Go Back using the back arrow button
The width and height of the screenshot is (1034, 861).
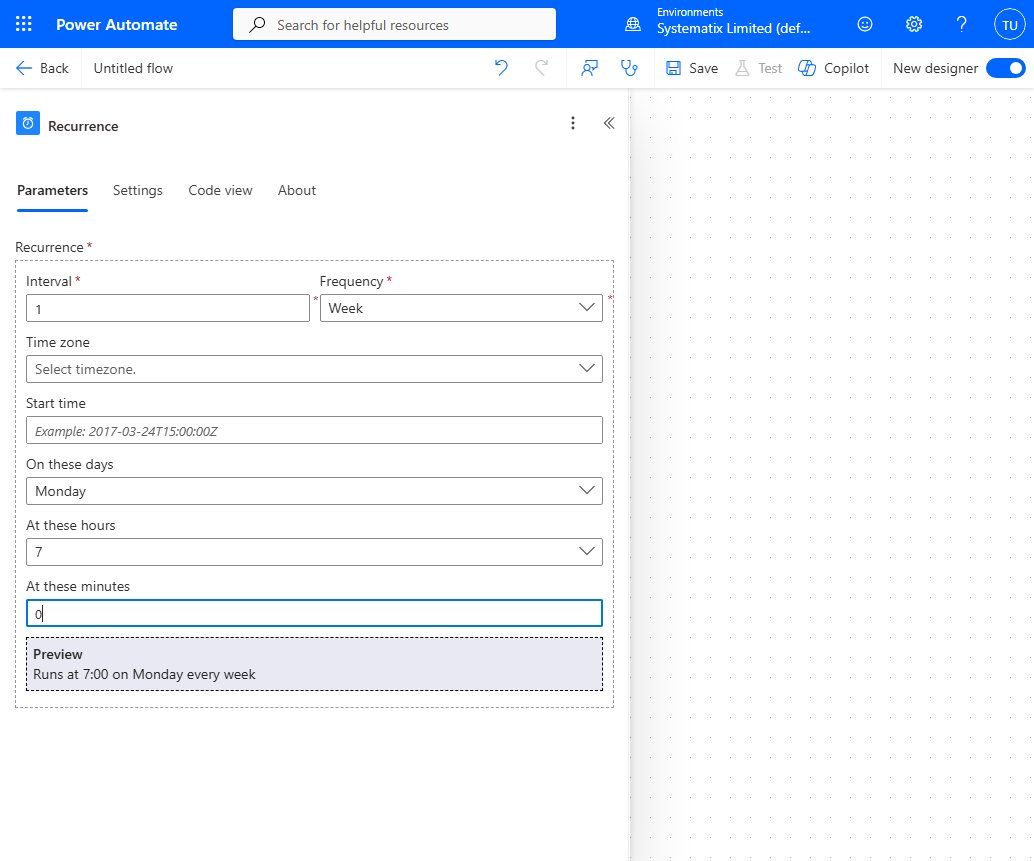coord(42,68)
